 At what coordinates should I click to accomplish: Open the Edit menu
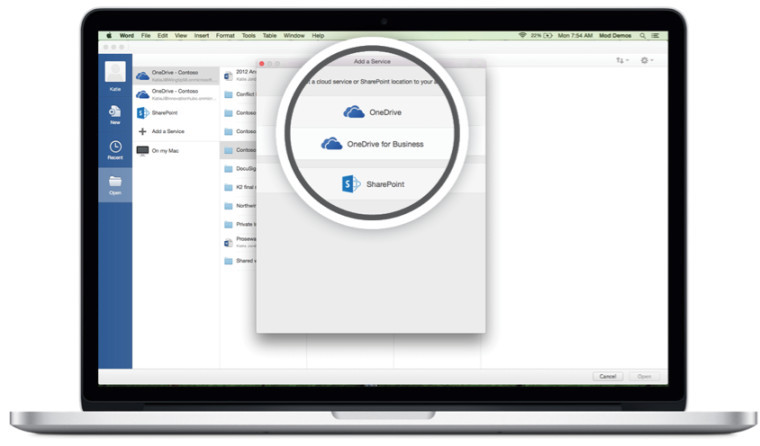click(162, 35)
